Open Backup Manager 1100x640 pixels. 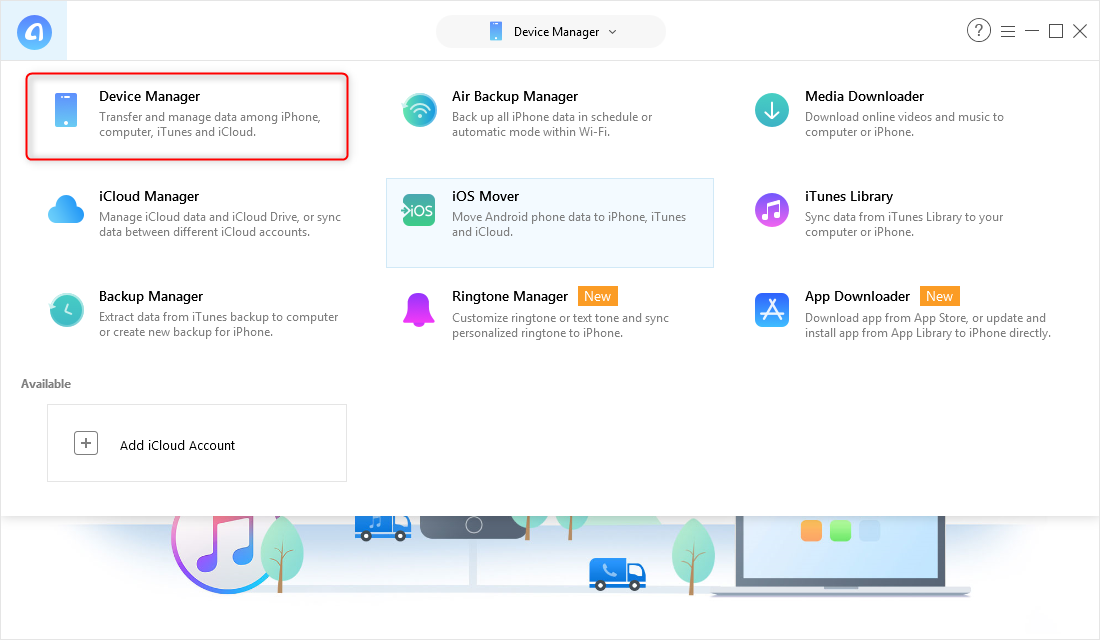point(151,296)
